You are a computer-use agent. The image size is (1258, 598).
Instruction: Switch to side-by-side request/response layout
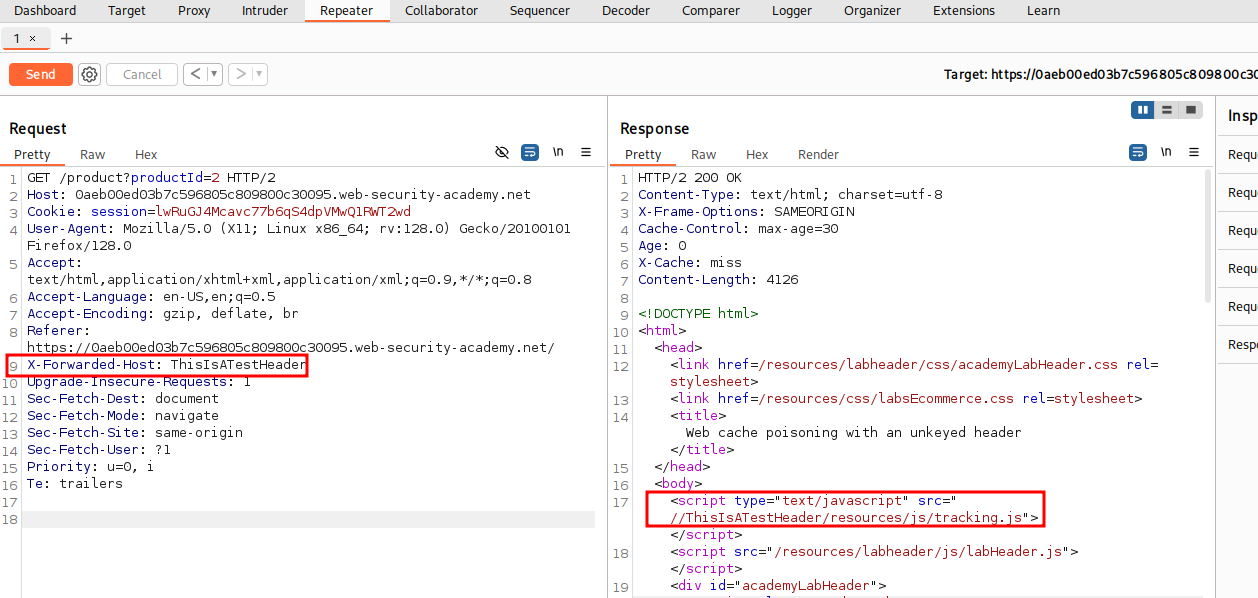point(1143,110)
